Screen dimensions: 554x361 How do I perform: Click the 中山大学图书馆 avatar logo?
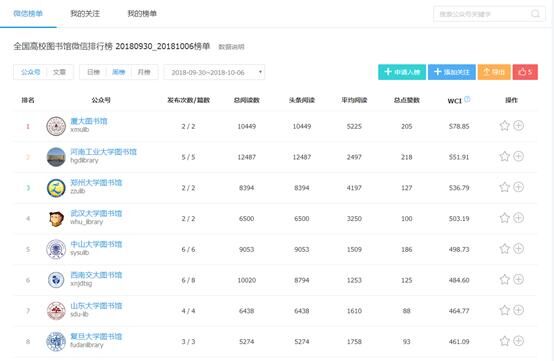click(56, 249)
